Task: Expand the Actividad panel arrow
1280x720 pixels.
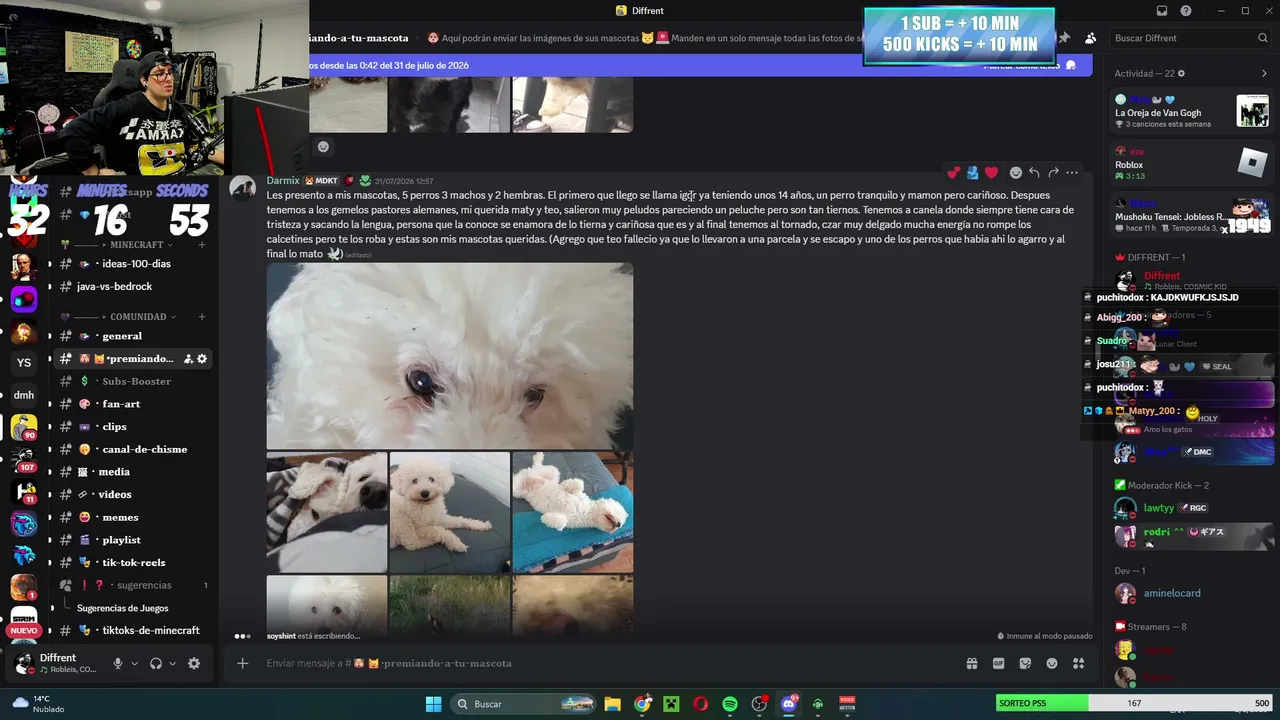Action: [1264, 73]
